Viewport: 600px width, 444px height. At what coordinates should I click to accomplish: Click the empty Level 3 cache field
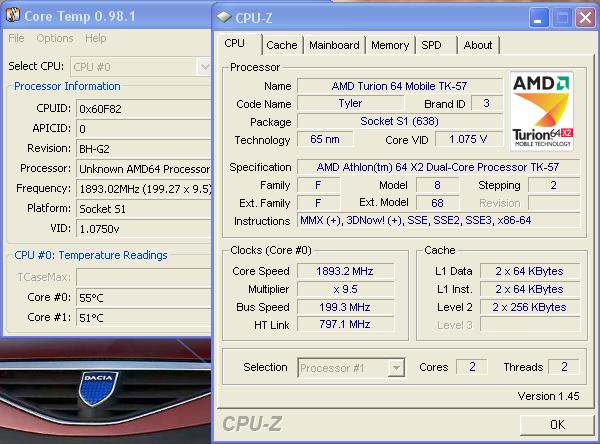(x=530, y=325)
